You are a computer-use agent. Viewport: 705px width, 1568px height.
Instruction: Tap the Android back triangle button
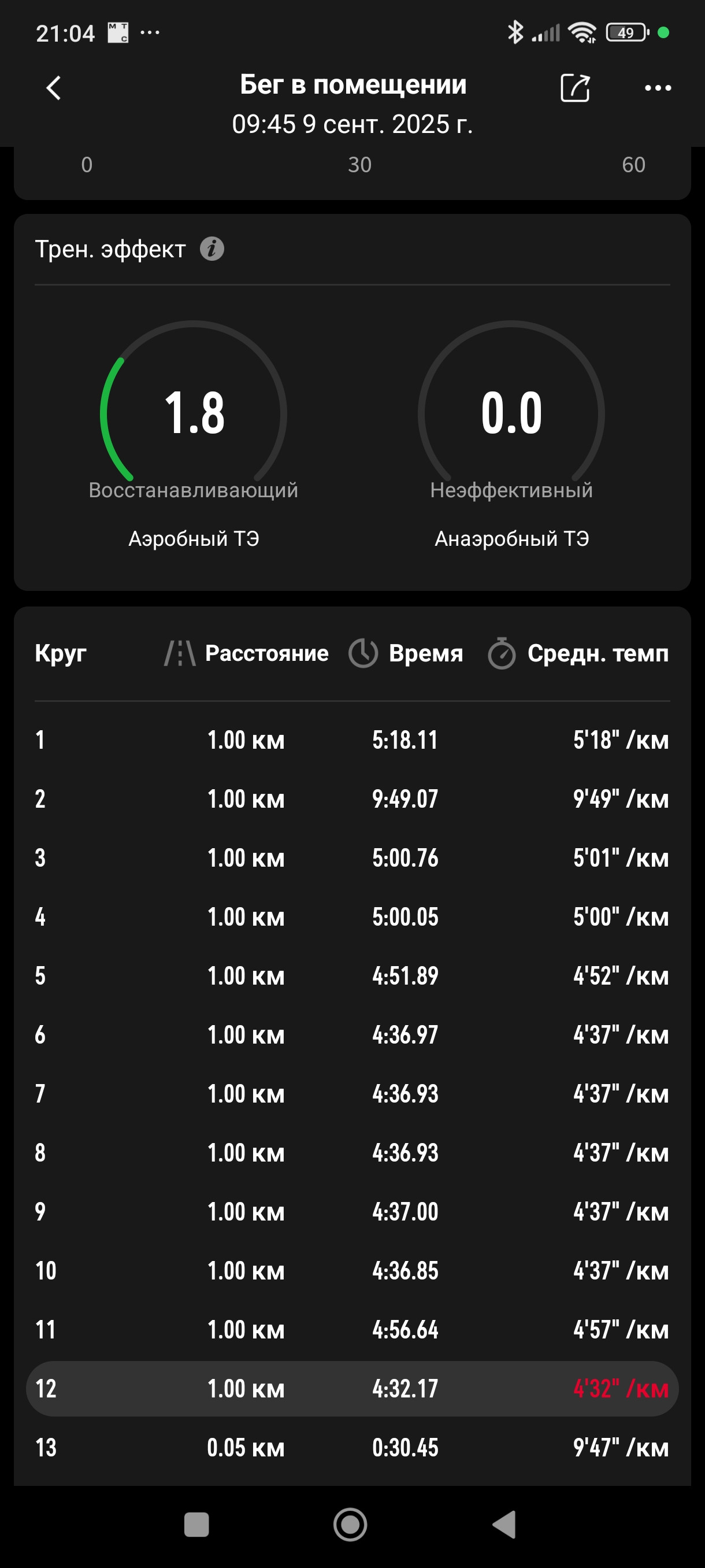504,1525
